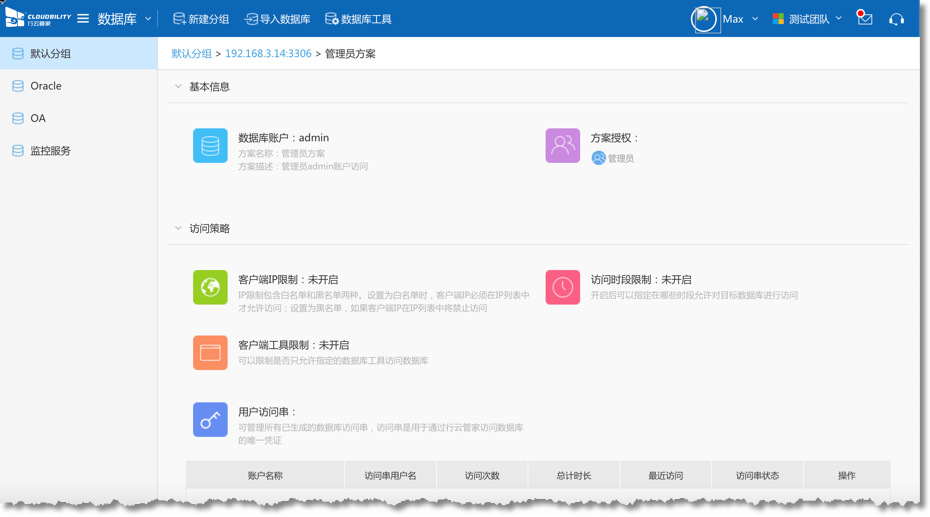Image resolution: width=930 pixels, height=517 pixels.
Task: Click the orange client tool restriction icon
Action: click(210, 353)
